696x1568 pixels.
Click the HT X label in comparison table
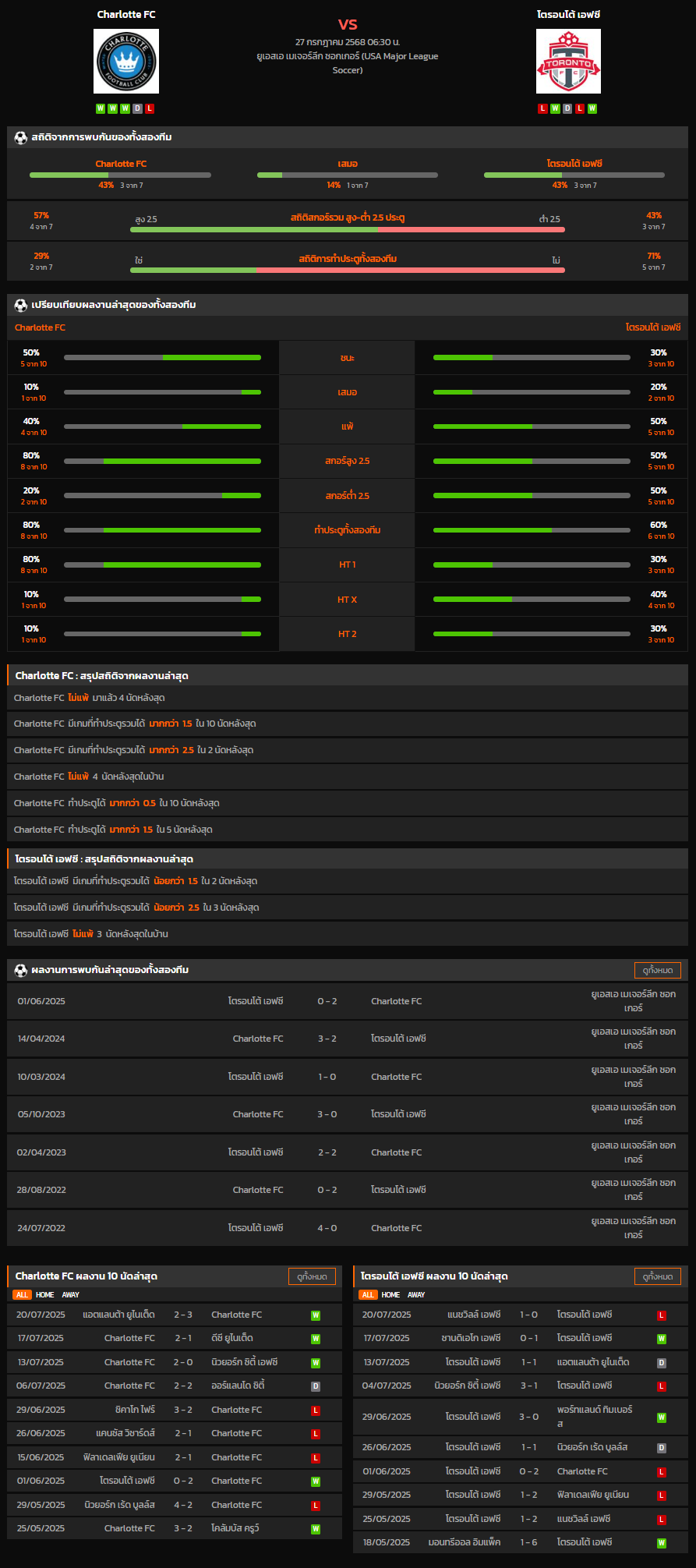(348, 600)
